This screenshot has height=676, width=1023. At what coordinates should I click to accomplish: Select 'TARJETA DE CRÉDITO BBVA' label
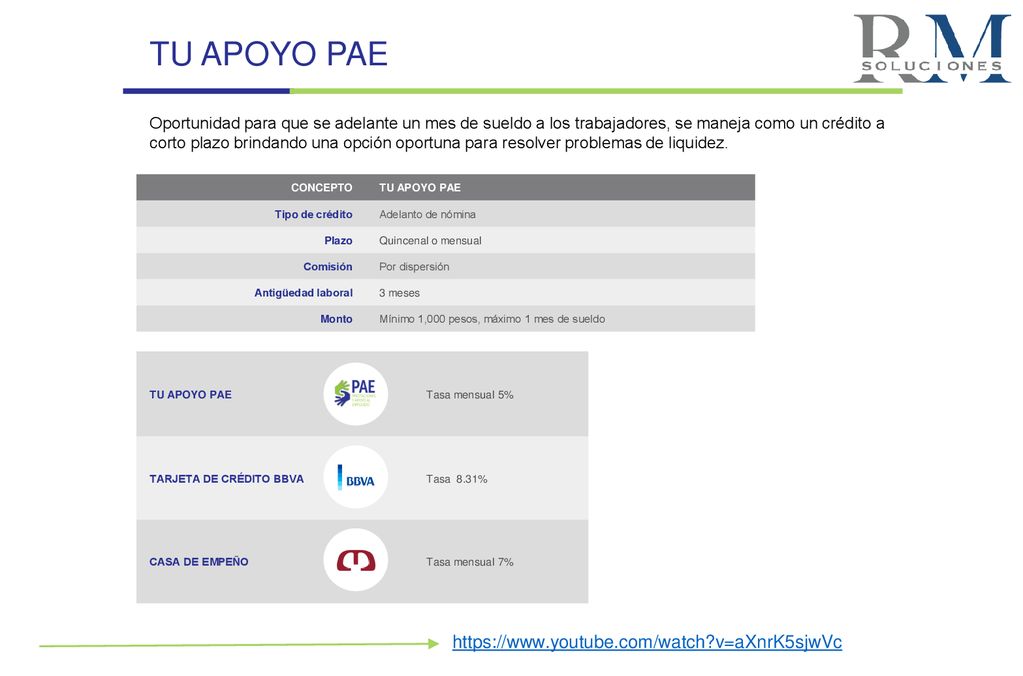(226, 478)
